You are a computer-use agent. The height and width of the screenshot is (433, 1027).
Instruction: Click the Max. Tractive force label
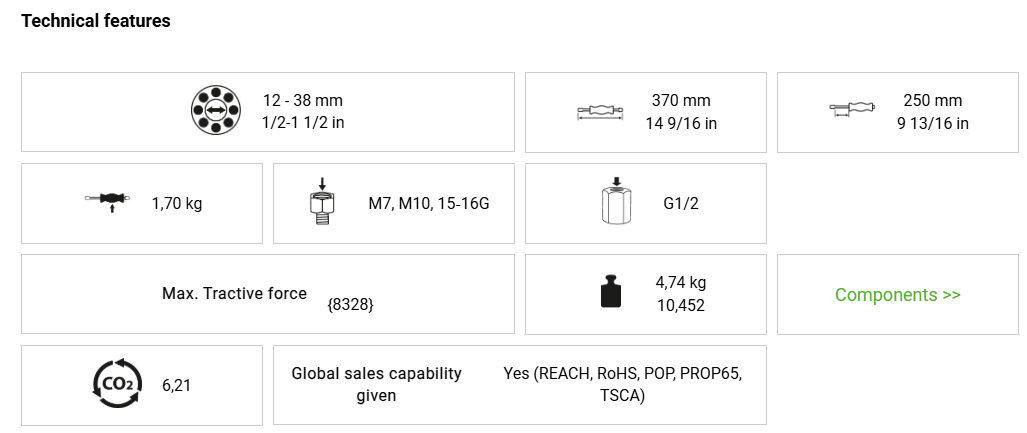click(234, 294)
